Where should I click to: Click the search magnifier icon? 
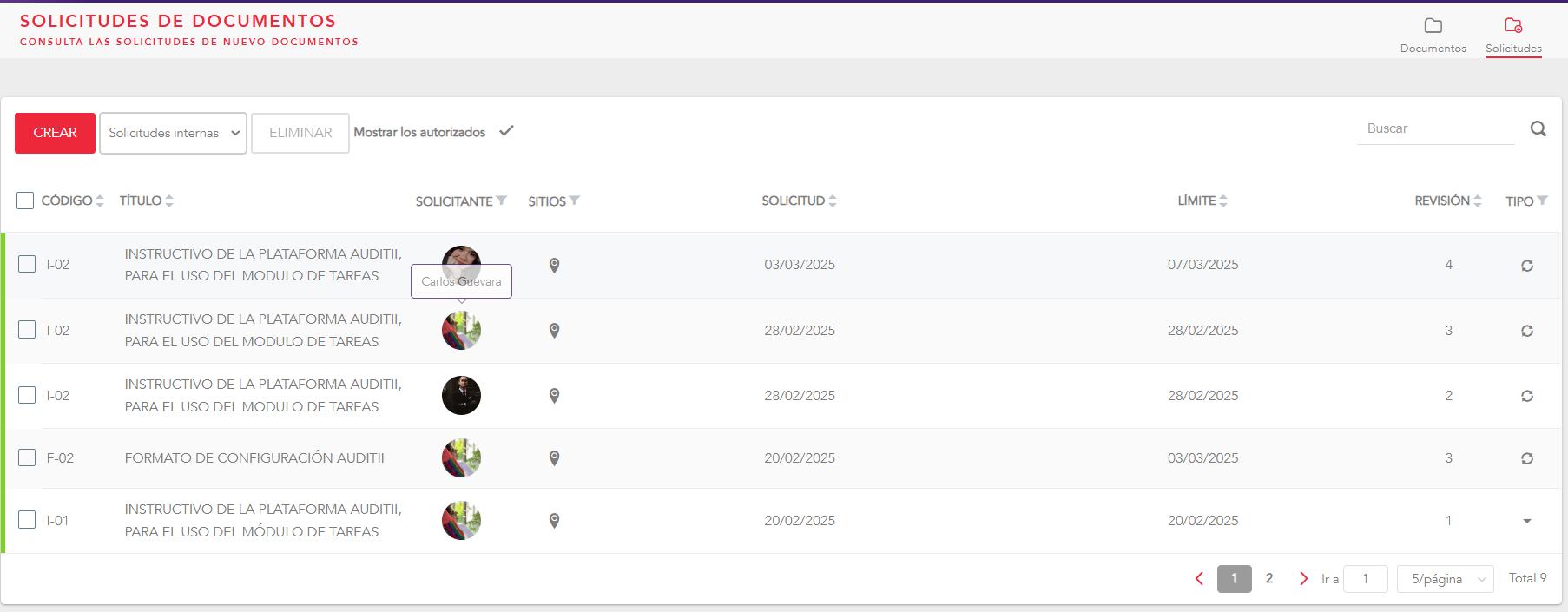tap(1538, 129)
